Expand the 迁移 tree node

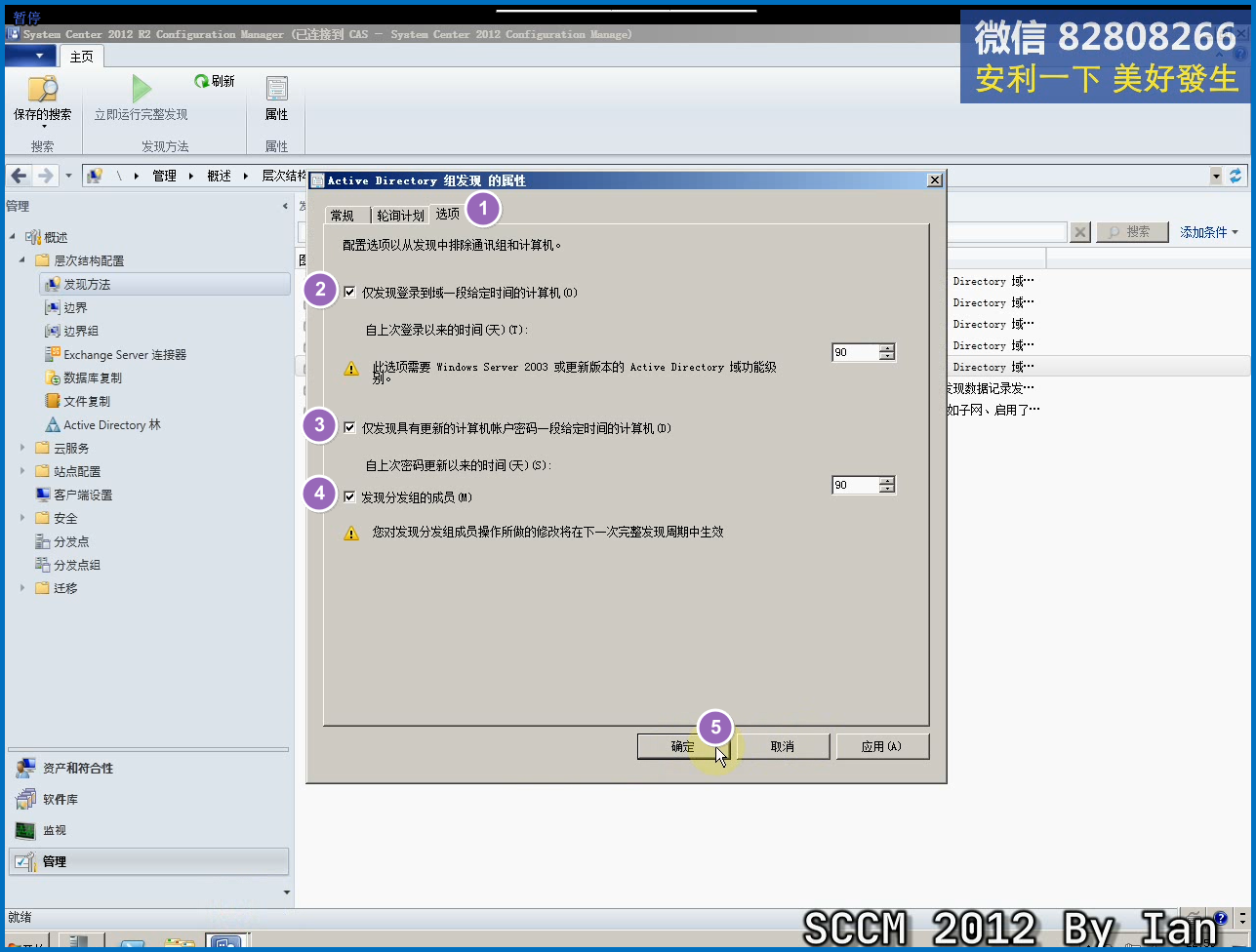(x=23, y=588)
